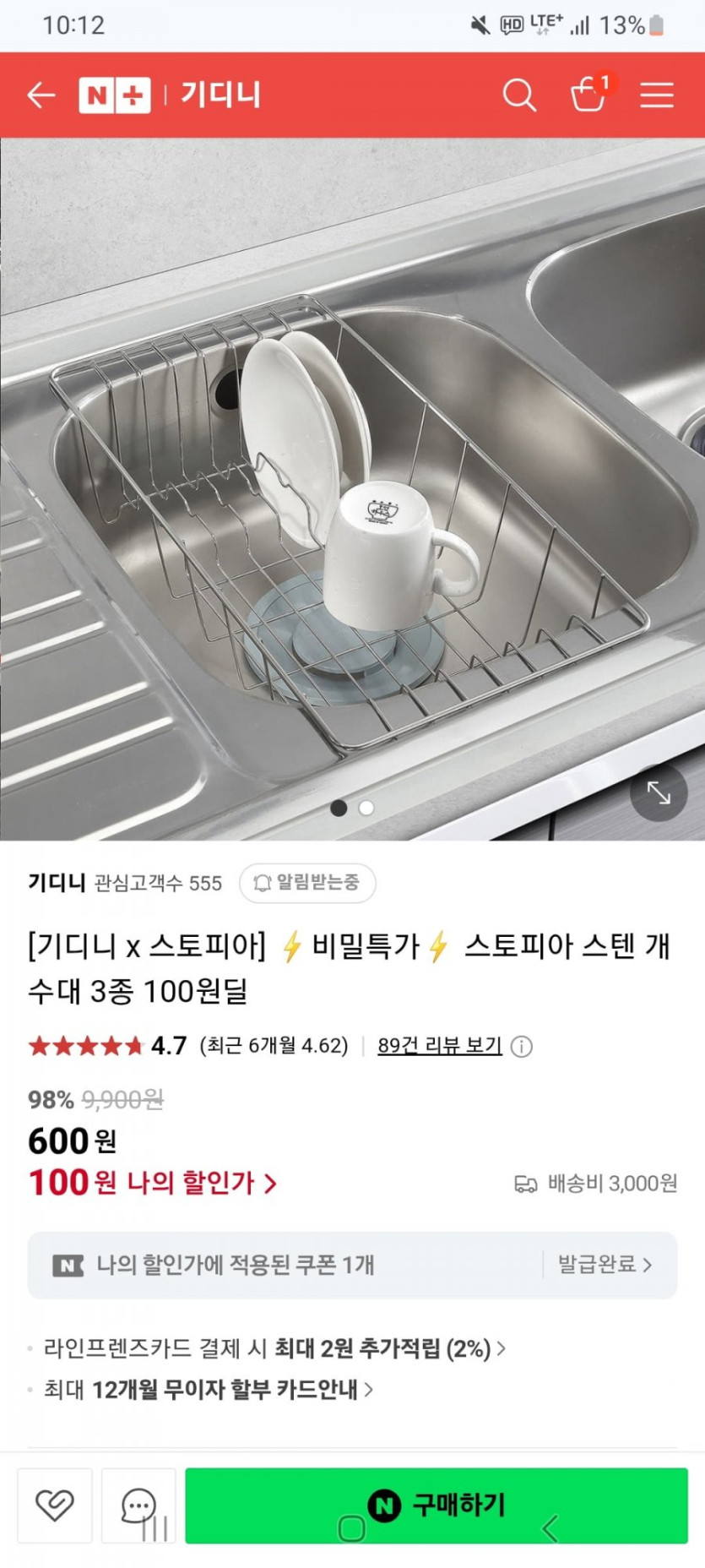Screen dimensions: 705x1568
Task: Open 89건 리뷰 보기 link
Action: (x=439, y=1046)
